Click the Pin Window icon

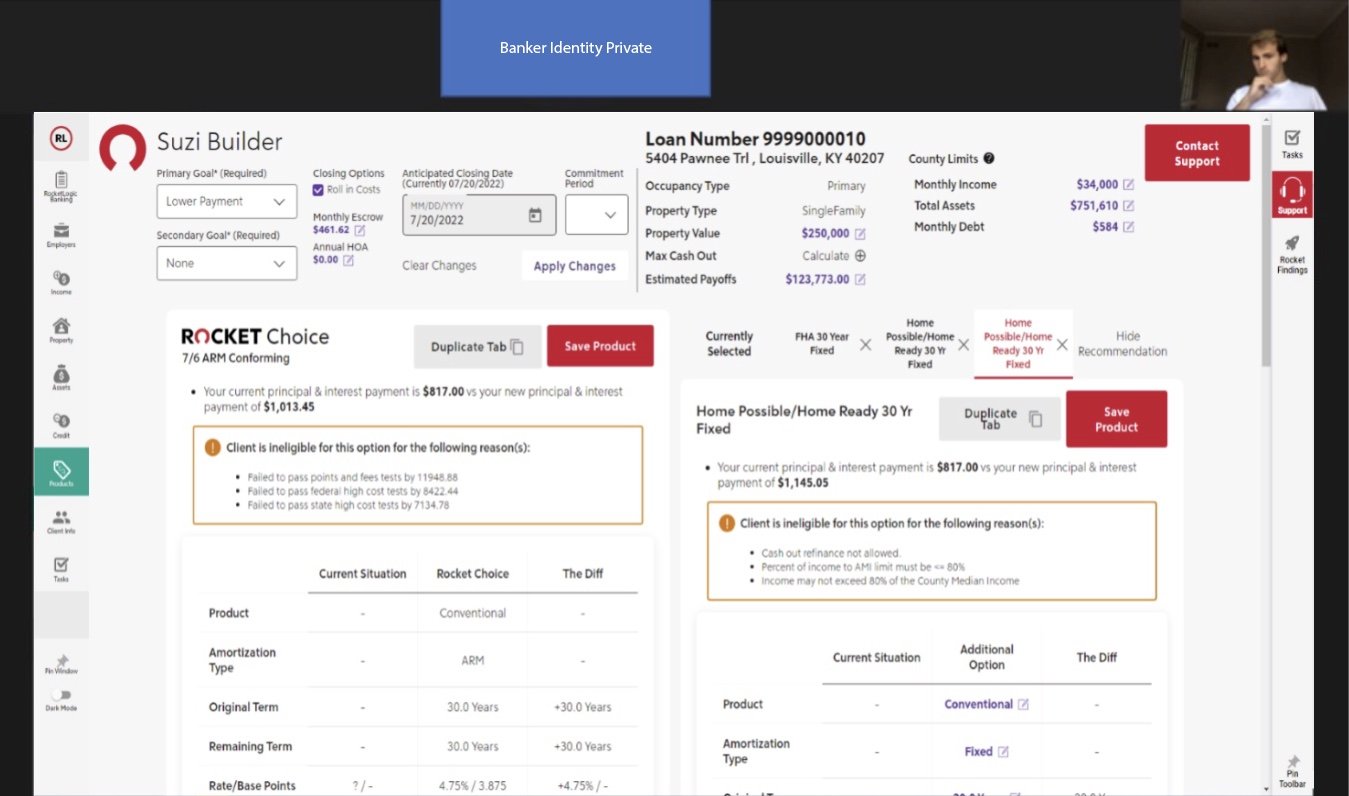pos(61,662)
